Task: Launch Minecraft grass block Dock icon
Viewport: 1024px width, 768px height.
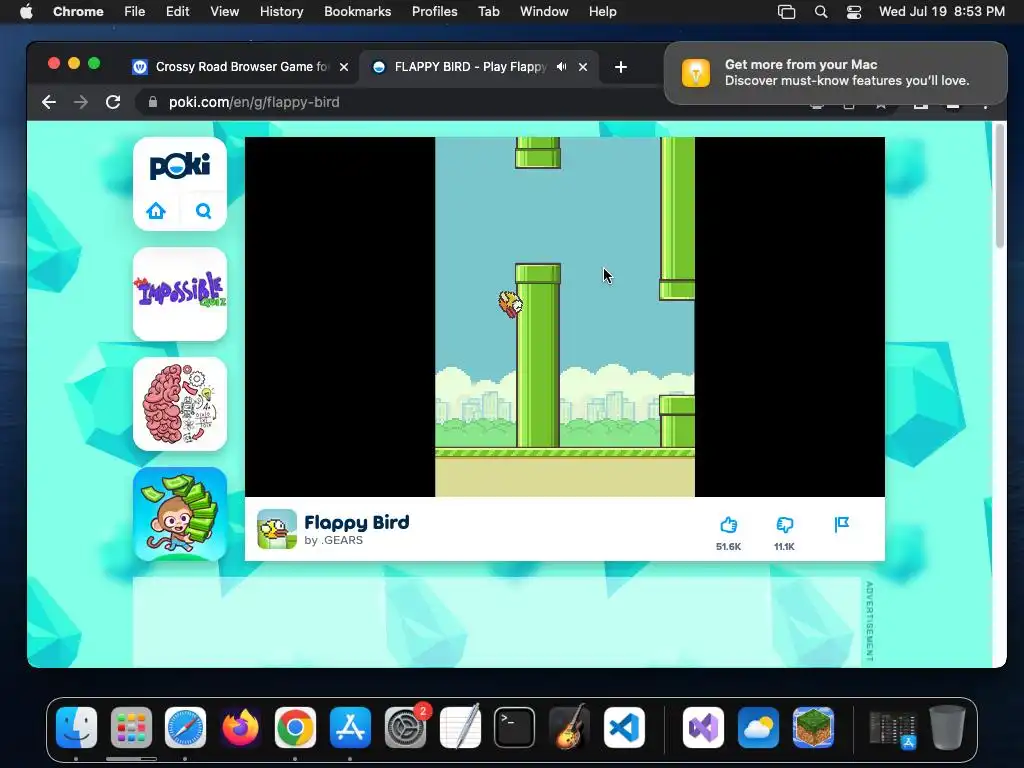Action: 813,728
